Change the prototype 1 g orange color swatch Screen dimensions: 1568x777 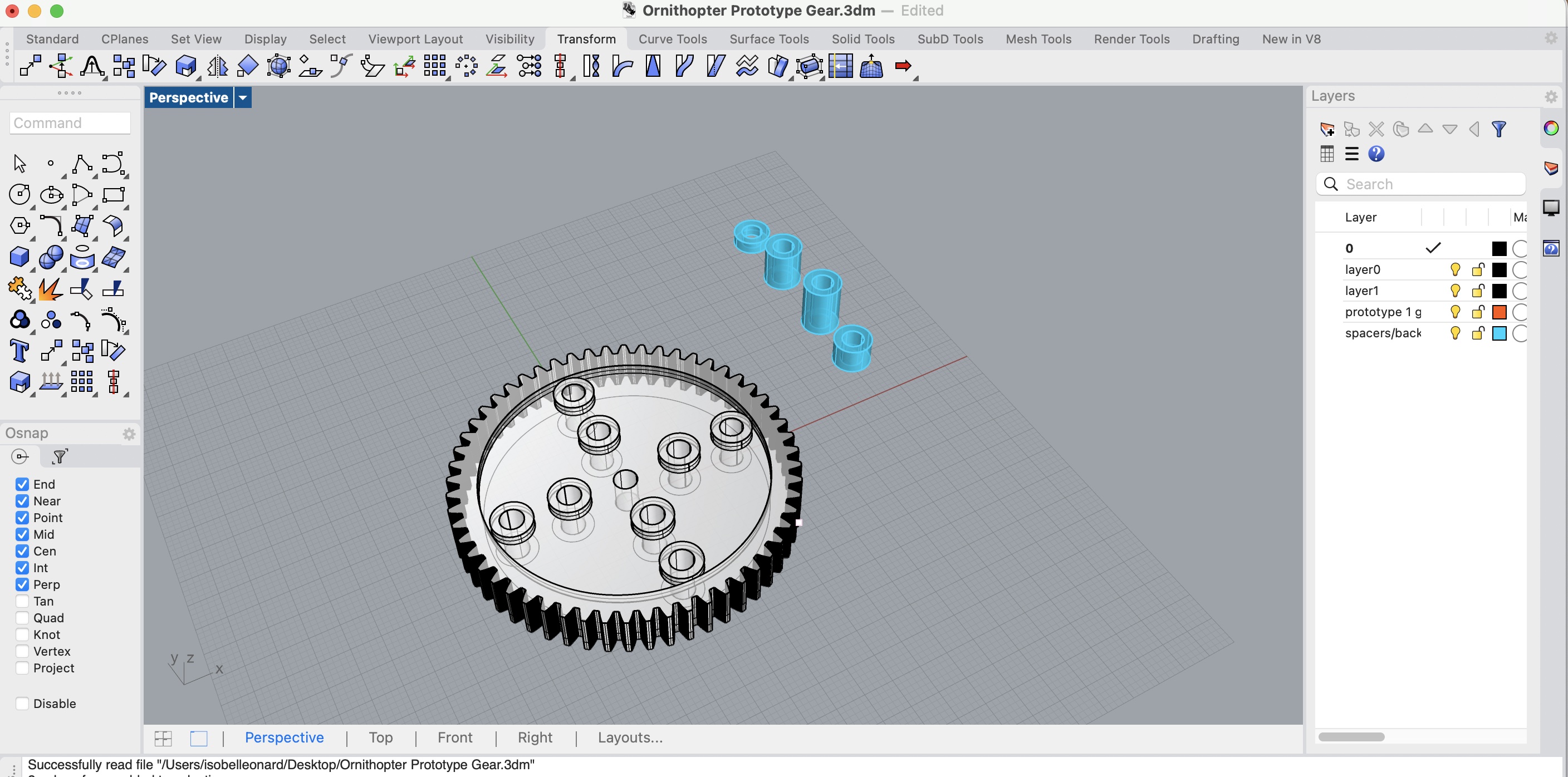(x=1498, y=312)
